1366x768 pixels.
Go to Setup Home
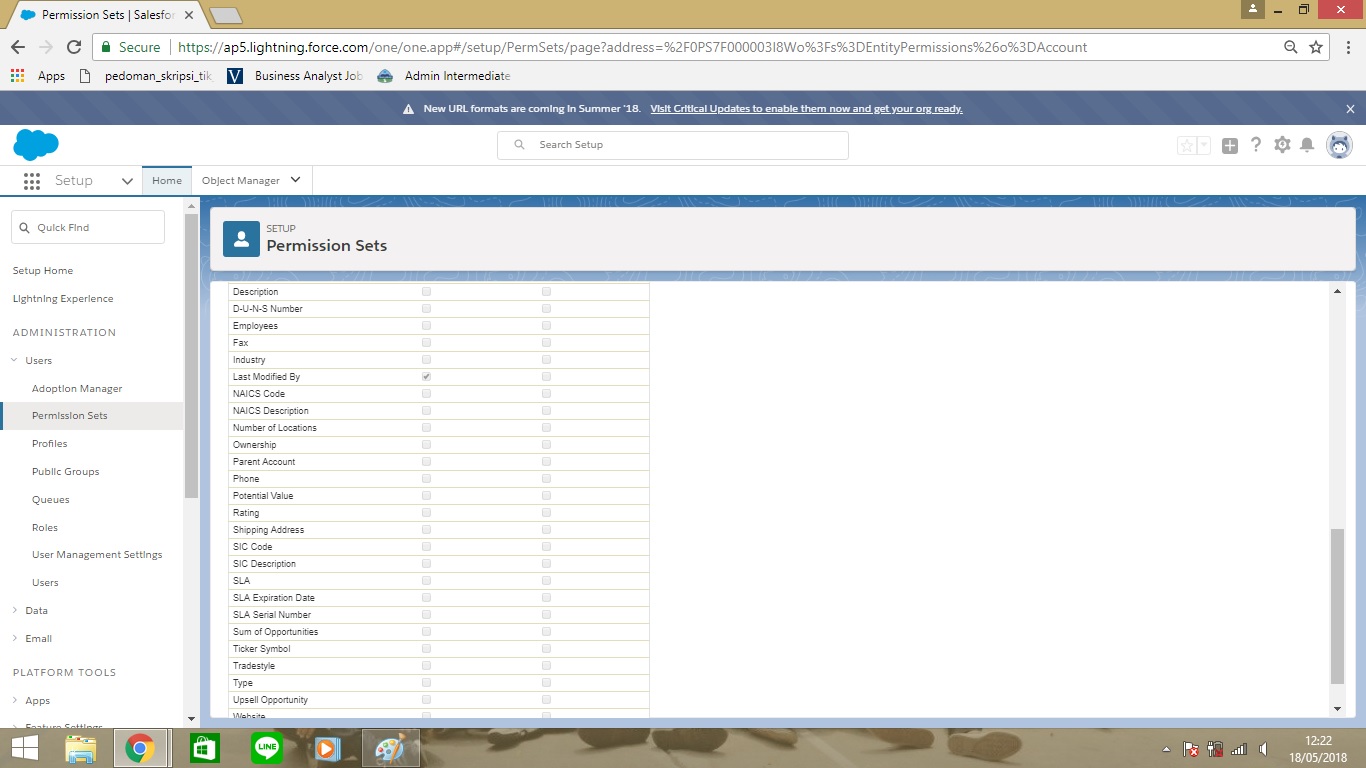(x=43, y=271)
